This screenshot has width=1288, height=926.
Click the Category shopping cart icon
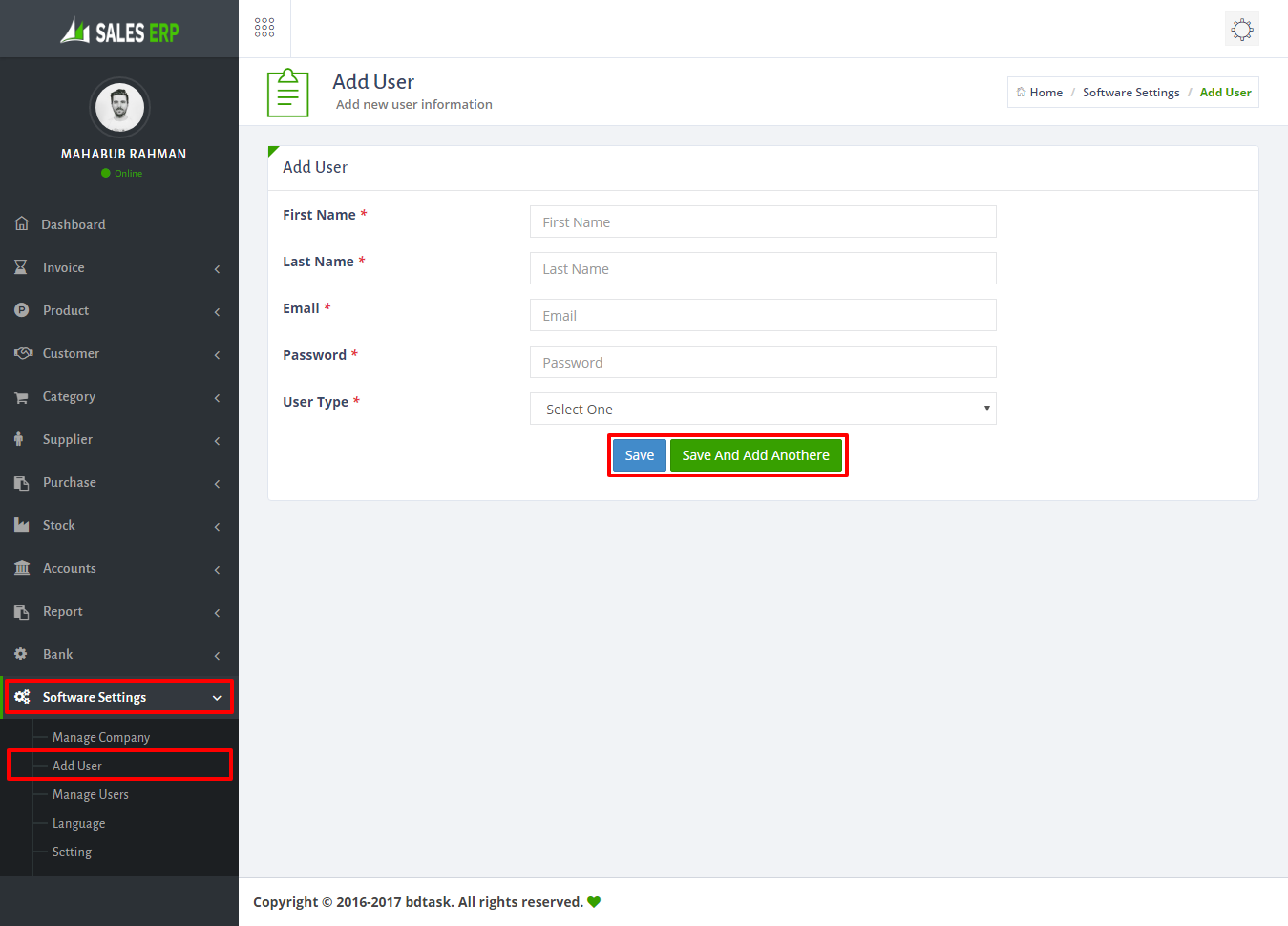click(x=21, y=397)
